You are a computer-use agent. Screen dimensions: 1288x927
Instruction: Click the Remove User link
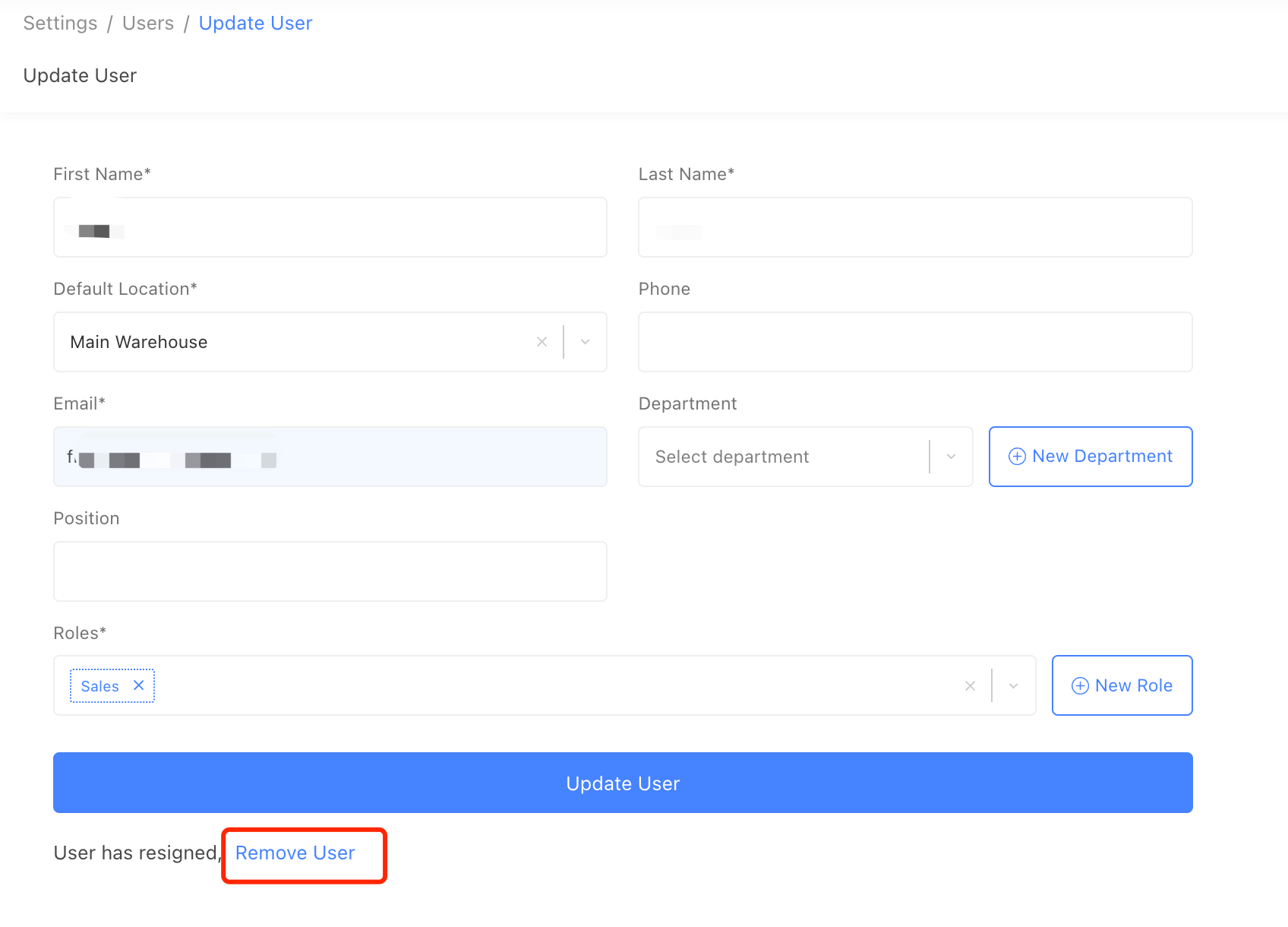coord(295,853)
